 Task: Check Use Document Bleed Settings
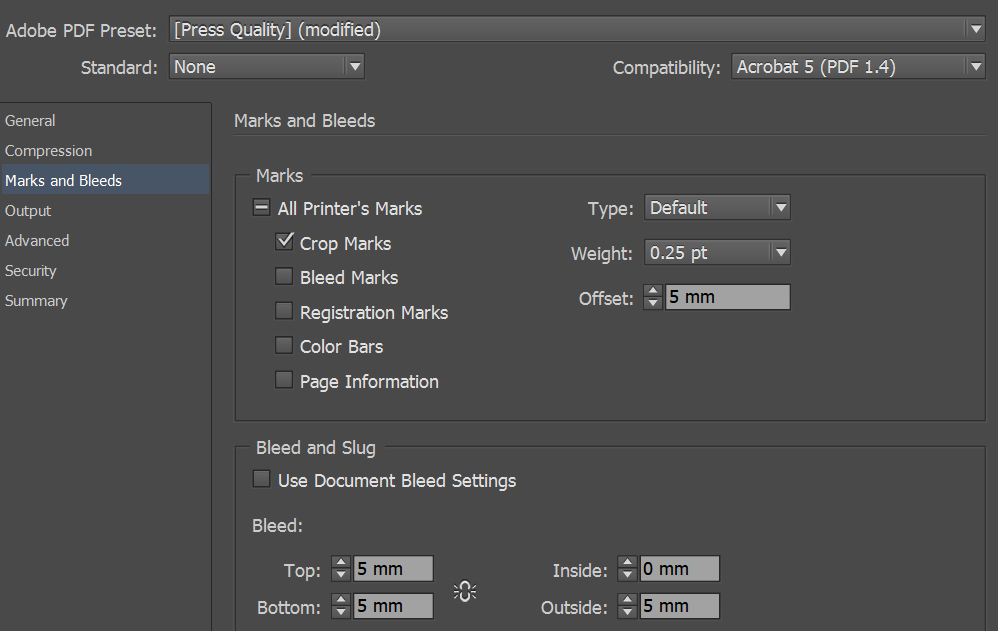pos(262,480)
